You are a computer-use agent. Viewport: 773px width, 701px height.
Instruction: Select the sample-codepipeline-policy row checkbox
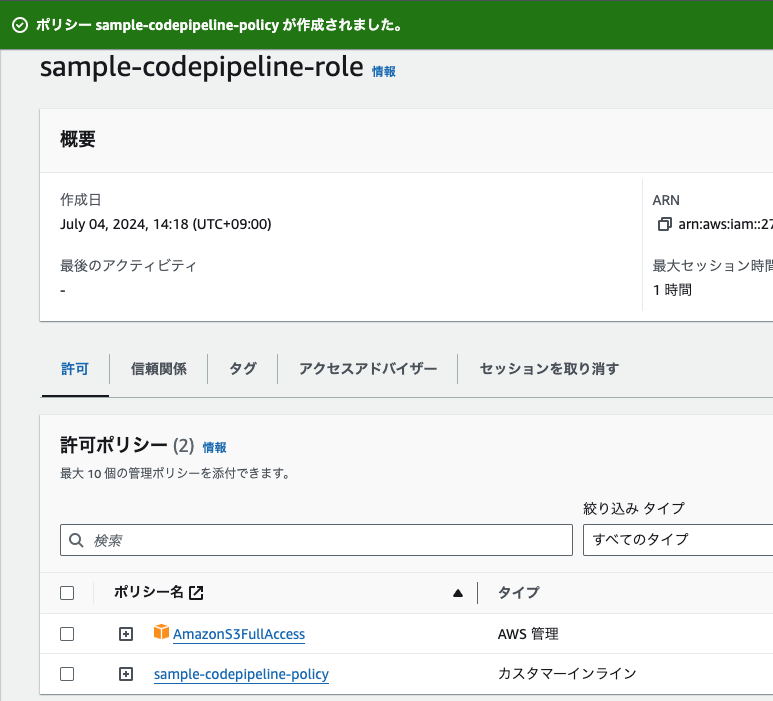(x=67, y=674)
